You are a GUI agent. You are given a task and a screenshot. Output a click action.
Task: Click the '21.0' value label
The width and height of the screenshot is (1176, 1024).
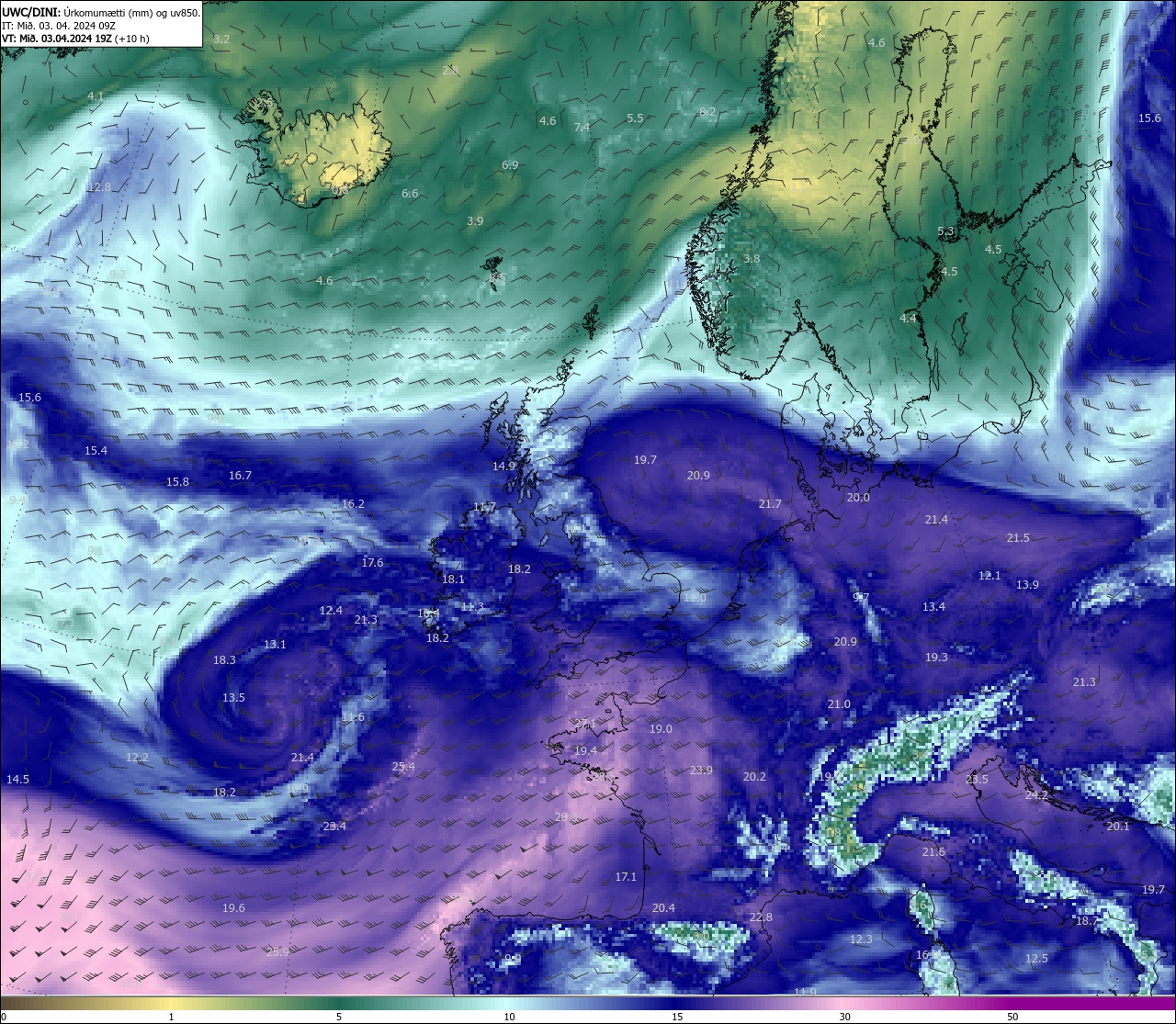[839, 704]
